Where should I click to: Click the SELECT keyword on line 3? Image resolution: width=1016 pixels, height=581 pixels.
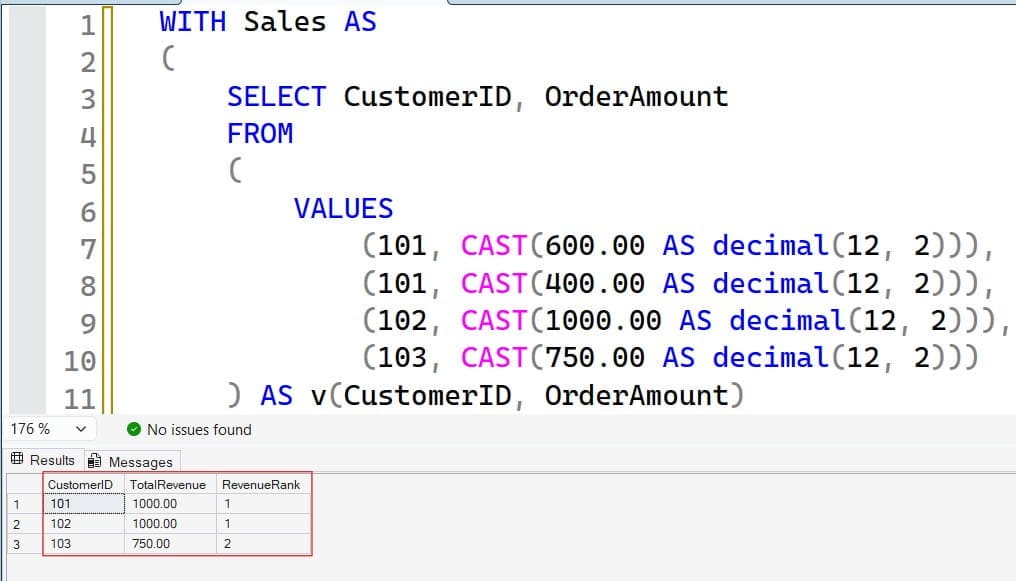[x=277, y=97]
